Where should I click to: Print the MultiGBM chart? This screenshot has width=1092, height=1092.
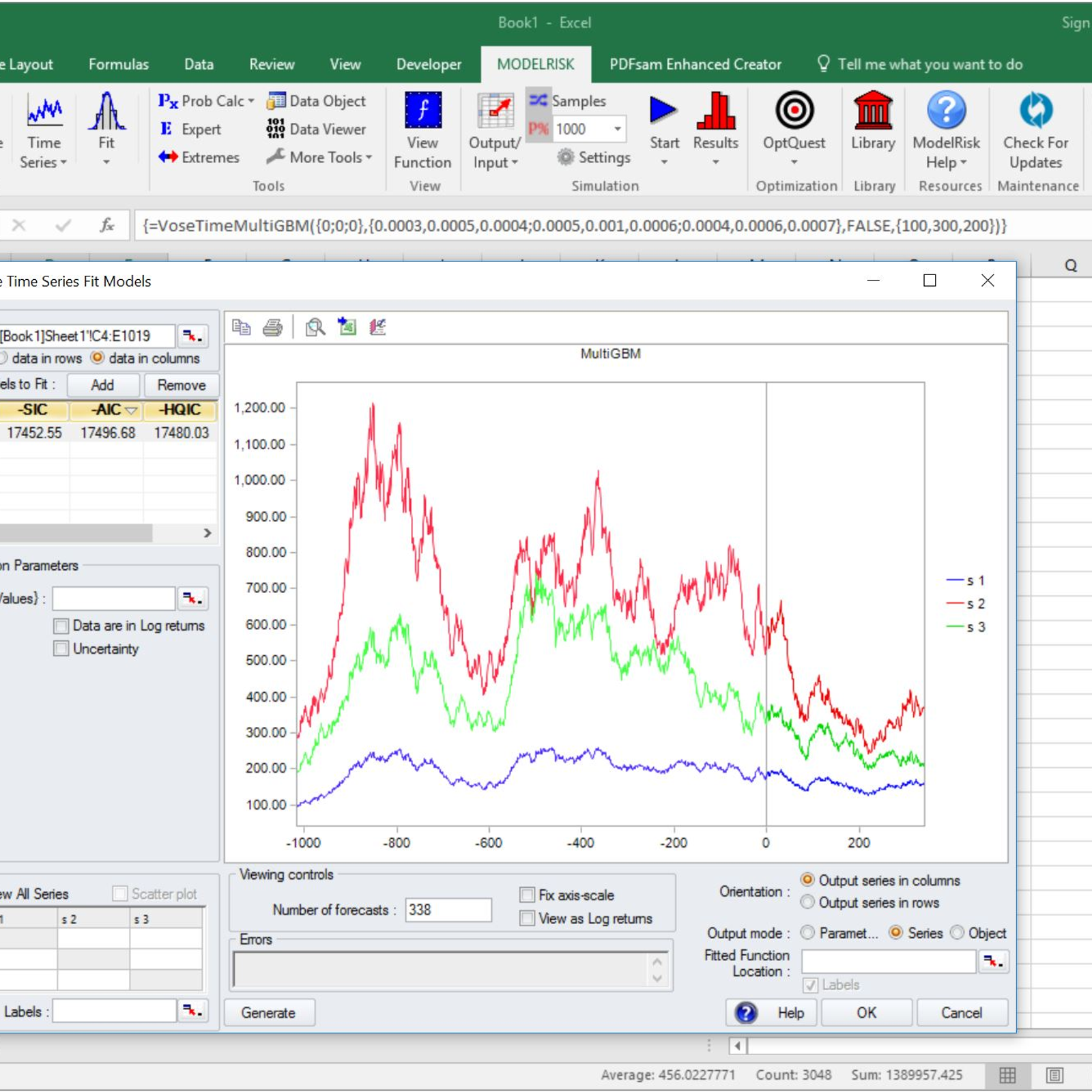[x=272, y=327]
